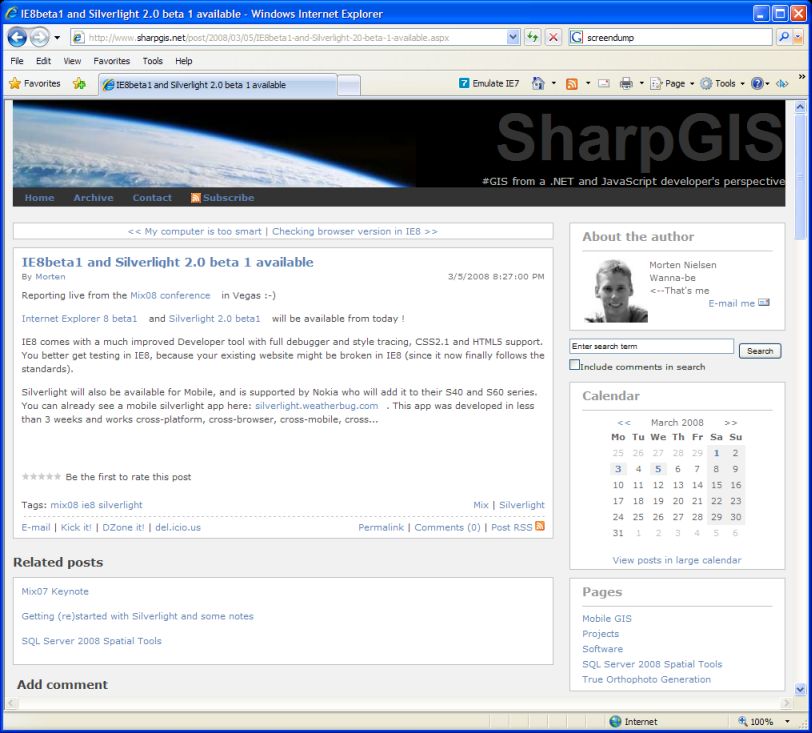Click the Read Mail toolbar icon
Viewport: 812px width, 733px height.
pyautogui.click(x=604, y=83)
